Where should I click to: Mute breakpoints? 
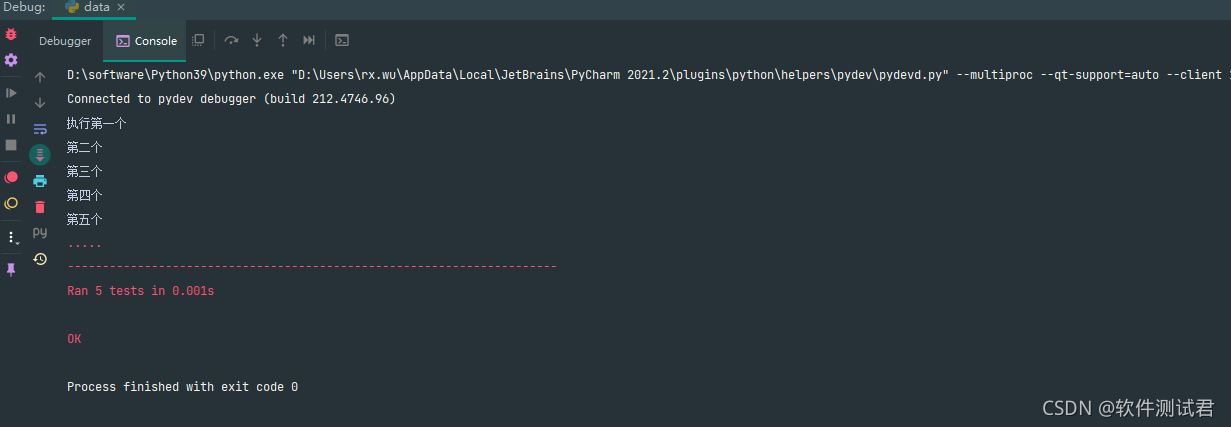(x=11, y=203)
